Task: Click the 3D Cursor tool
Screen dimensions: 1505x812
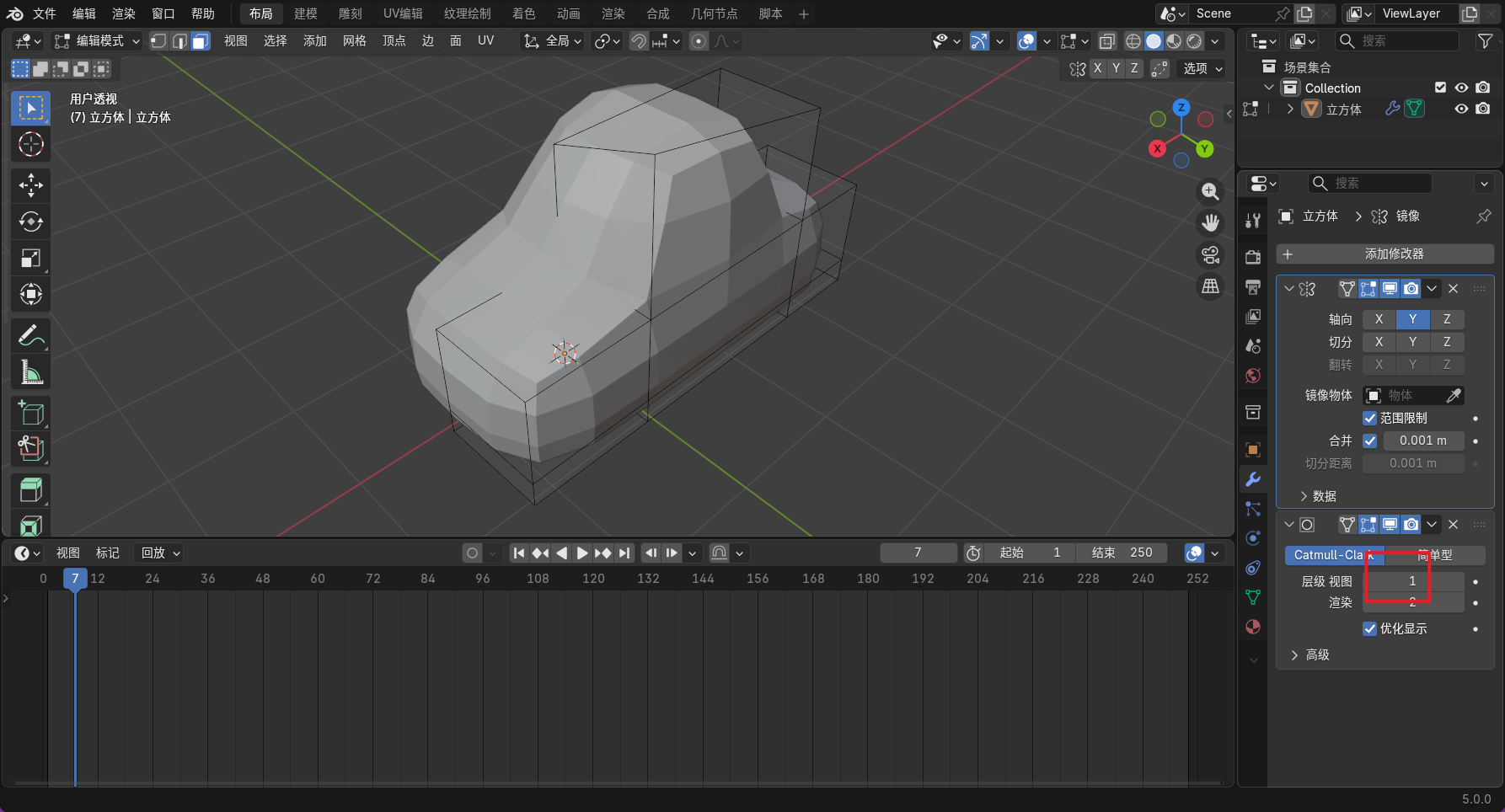Action: coord(31,145)
